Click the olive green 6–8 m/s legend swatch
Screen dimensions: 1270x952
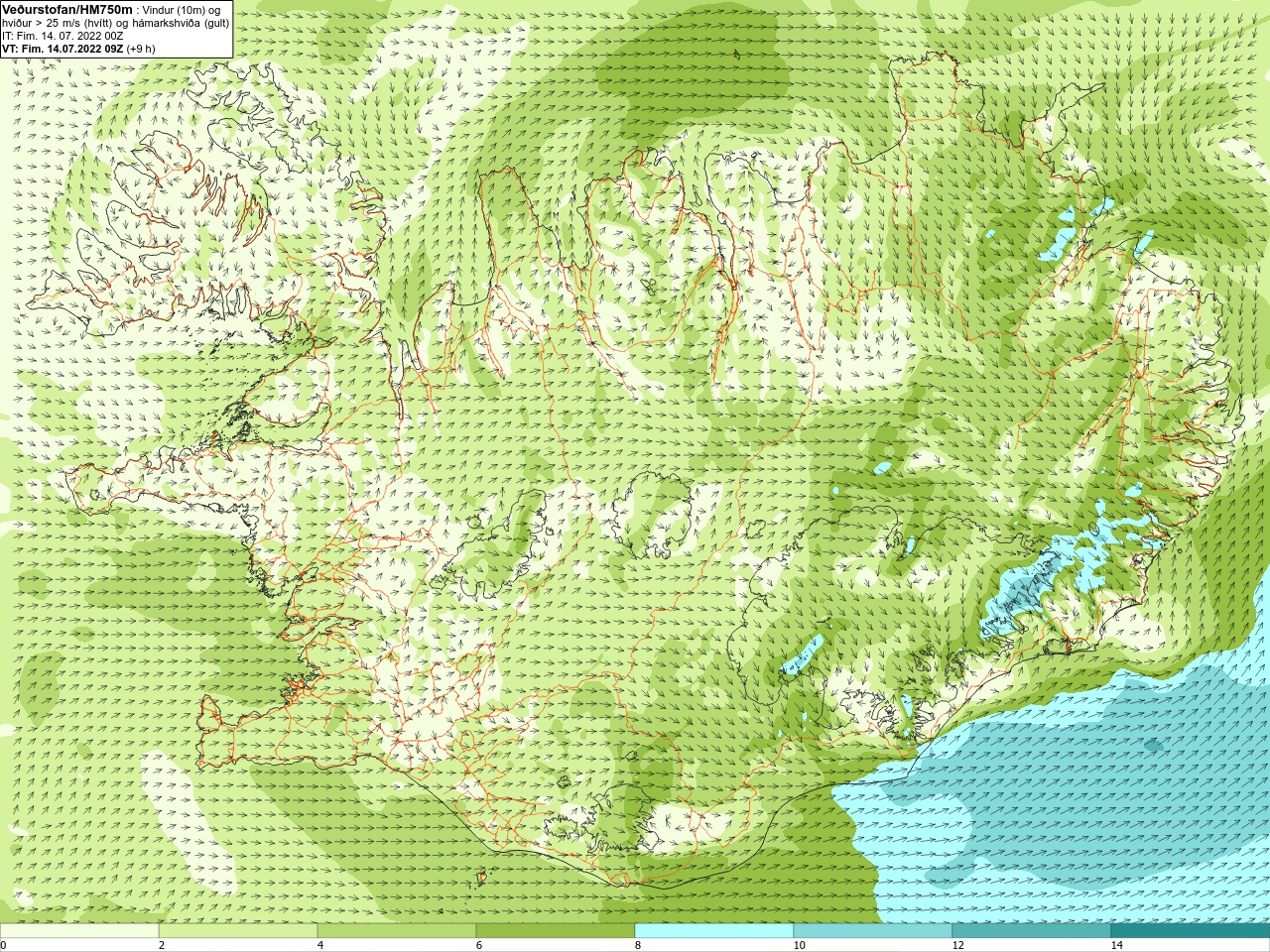point(556,931)
